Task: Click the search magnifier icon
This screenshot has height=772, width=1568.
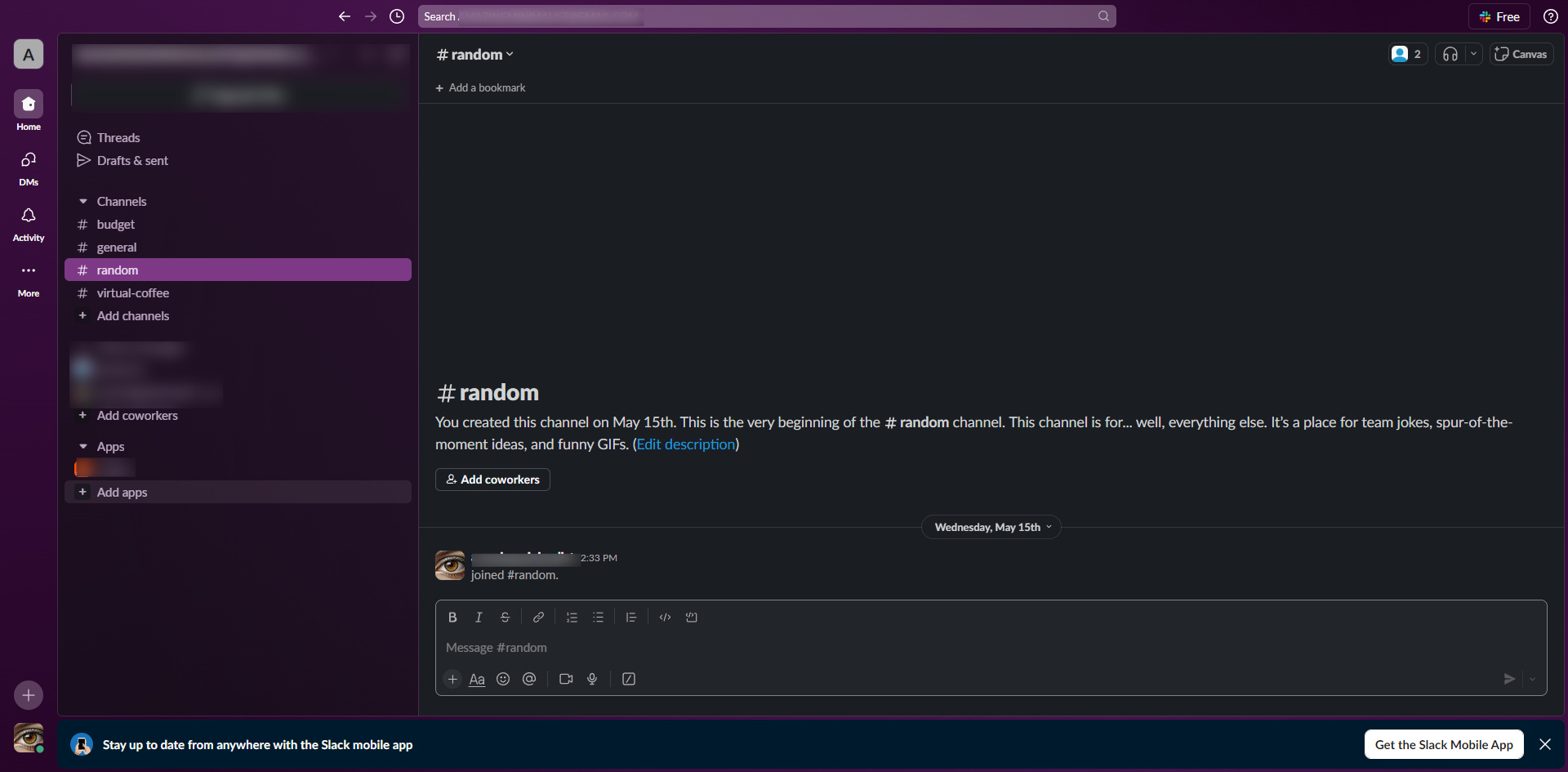Action: (1103, 16)
